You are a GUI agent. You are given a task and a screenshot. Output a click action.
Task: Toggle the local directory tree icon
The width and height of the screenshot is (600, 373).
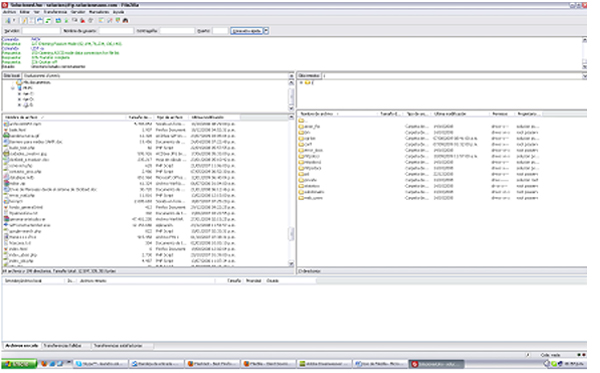coord(31,20)
